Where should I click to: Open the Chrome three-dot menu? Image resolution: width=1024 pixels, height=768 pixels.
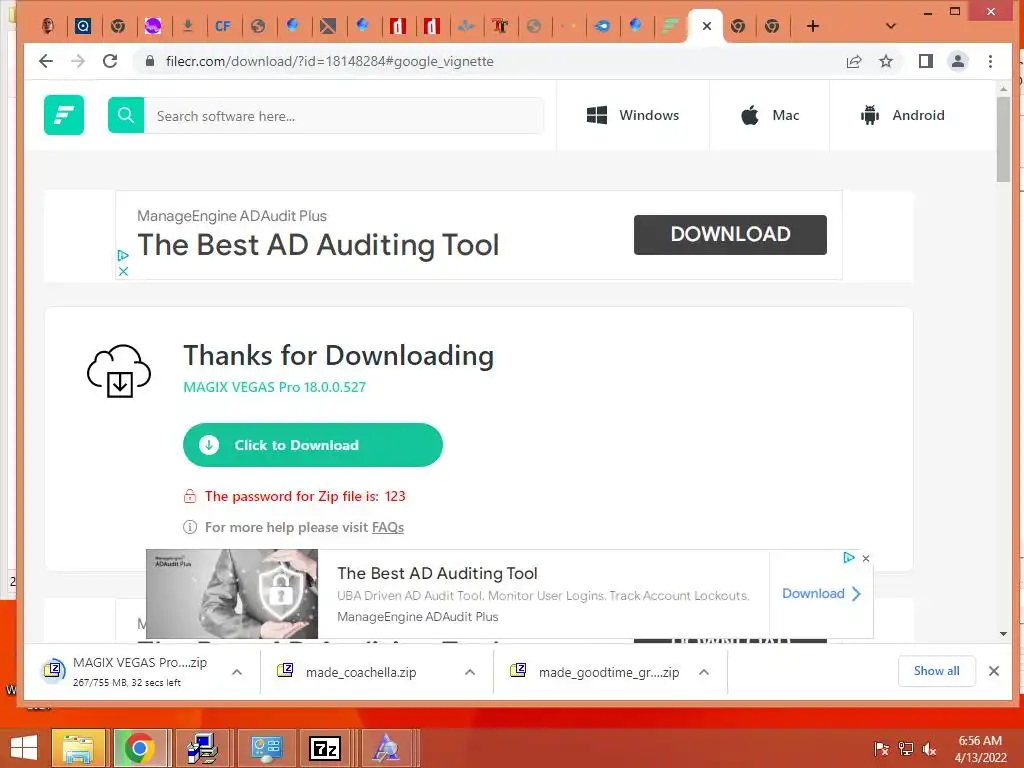(x=991, y=61)
